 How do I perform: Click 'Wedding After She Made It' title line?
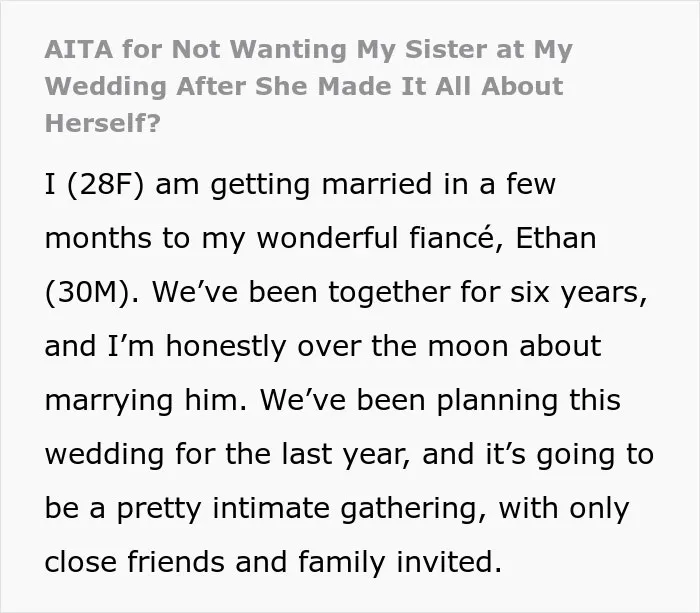pyautogui.click(x=237, y=86)
